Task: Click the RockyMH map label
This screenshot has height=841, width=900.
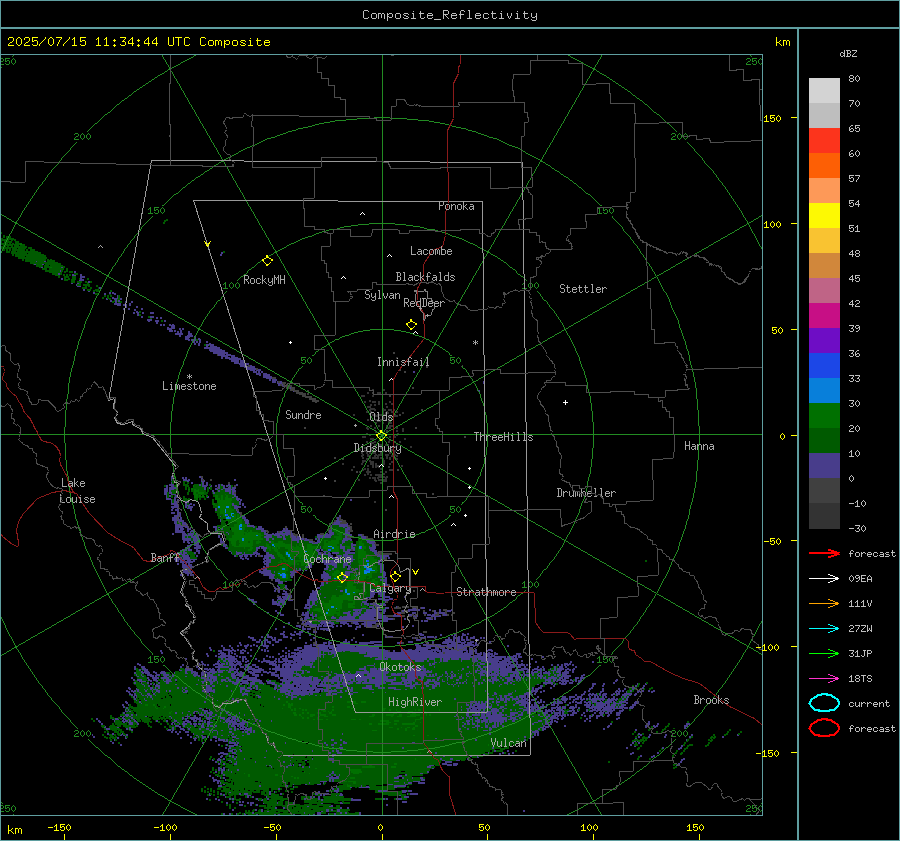Action: [264, 280]
